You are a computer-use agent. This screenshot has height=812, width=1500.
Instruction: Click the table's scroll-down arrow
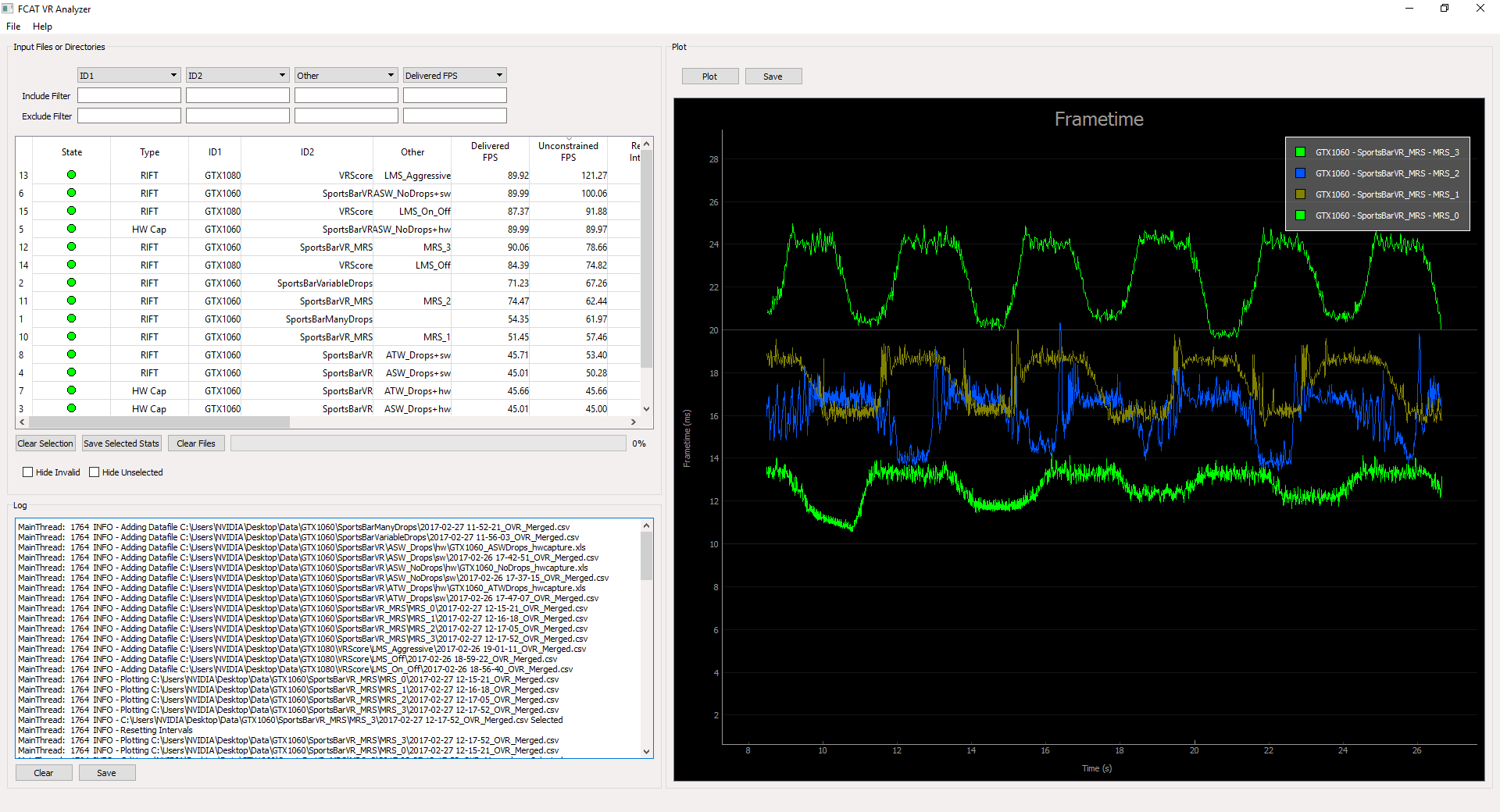[x=646, y=408]
